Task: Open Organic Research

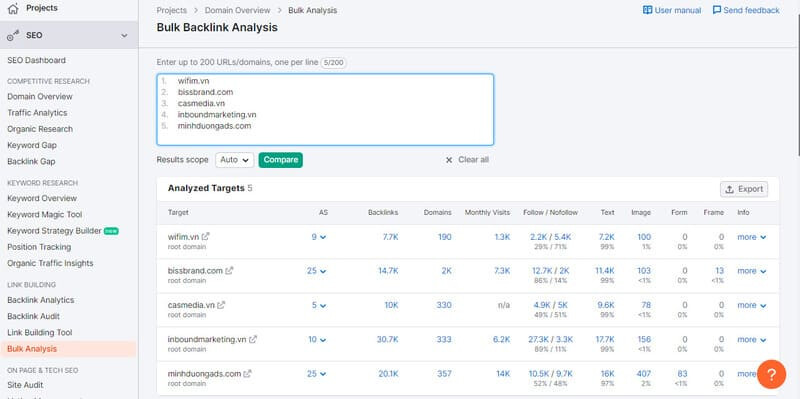Action: pyautogui.click(x=40, y=129)
